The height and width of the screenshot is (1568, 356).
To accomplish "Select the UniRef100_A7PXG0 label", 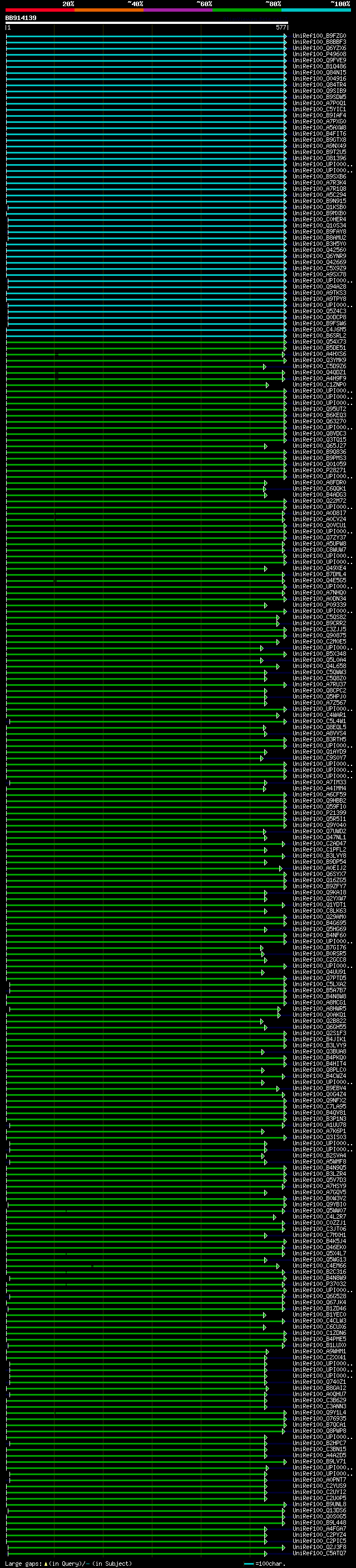I will (x=319, y=121).
